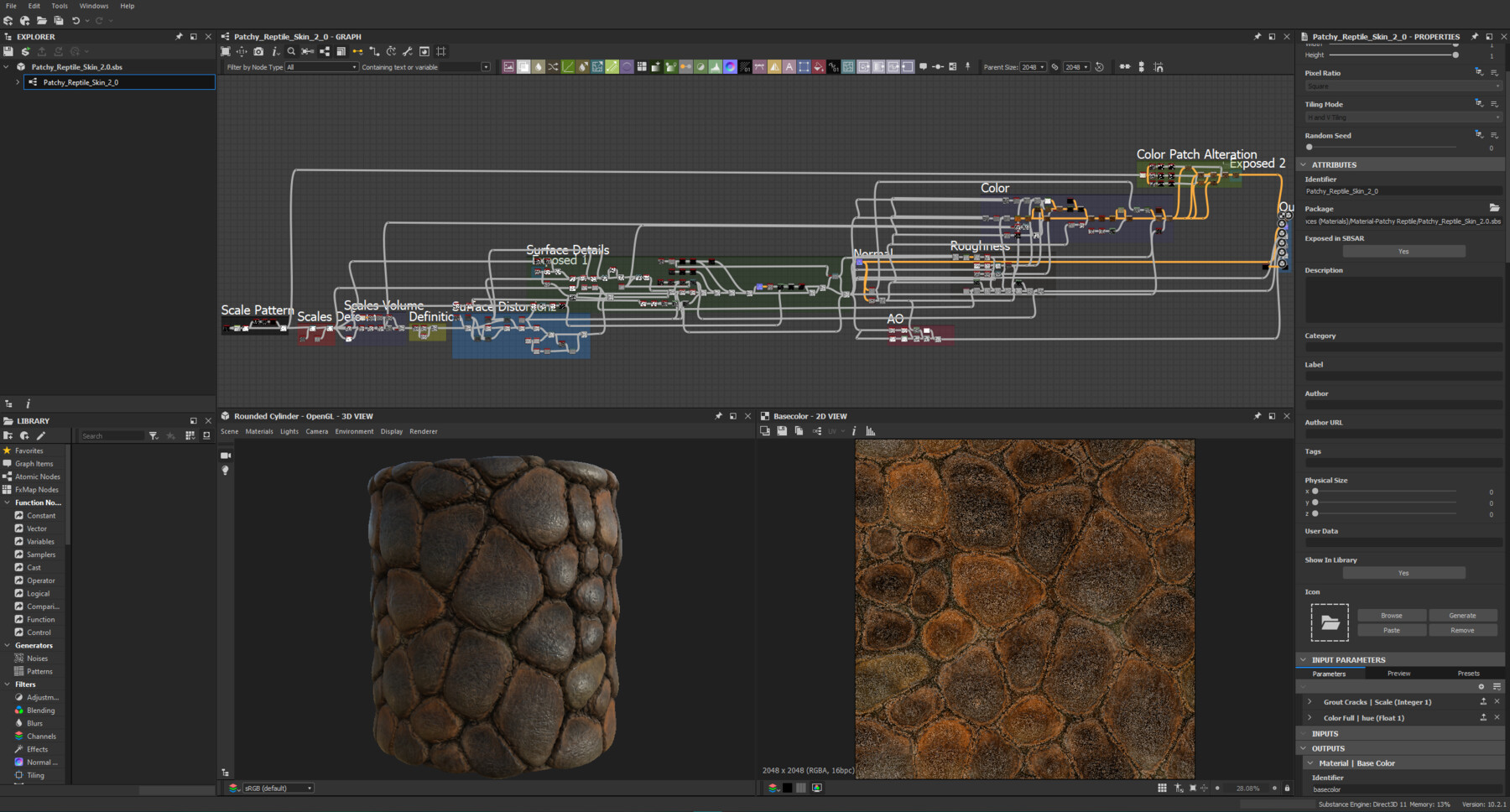Show the grid in the 2D view

1163,788
